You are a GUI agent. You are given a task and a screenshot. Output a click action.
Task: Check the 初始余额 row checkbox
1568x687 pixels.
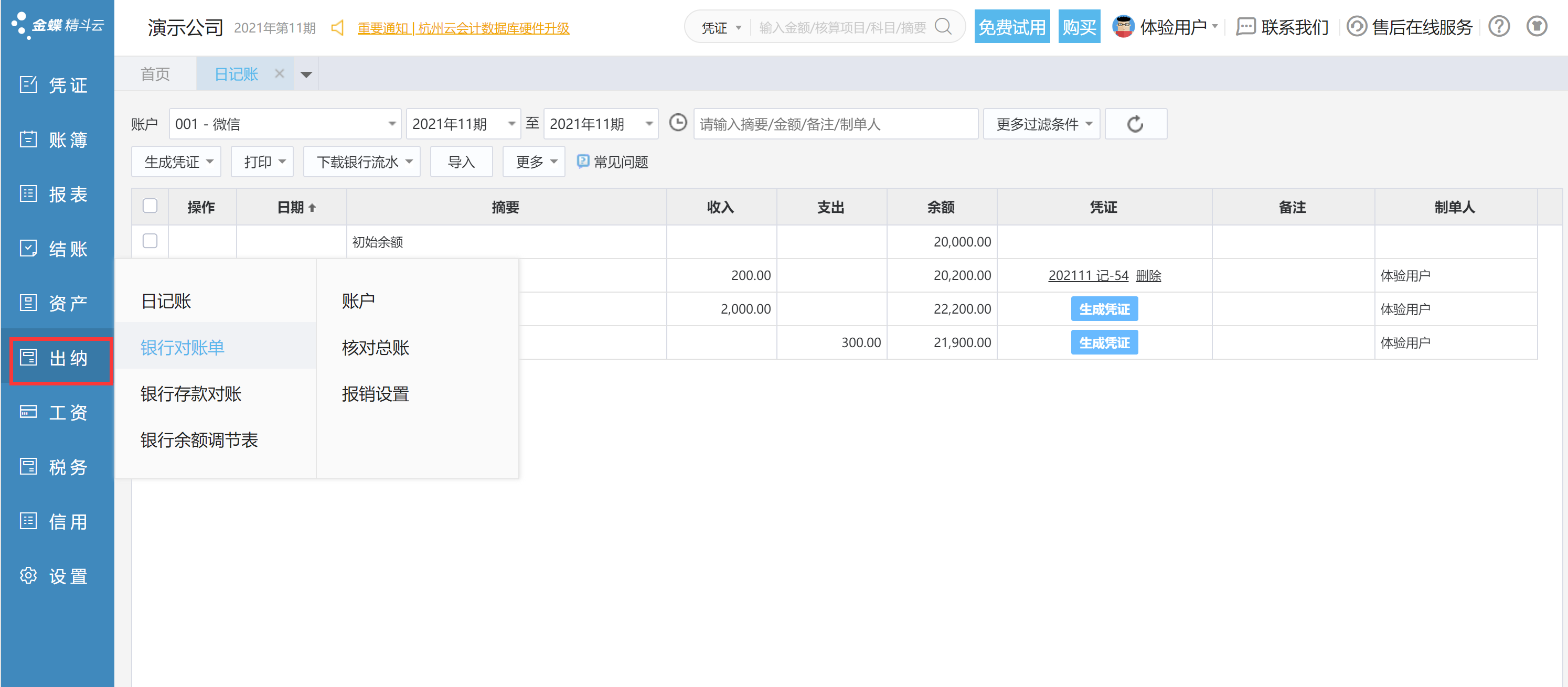[150, 241]
